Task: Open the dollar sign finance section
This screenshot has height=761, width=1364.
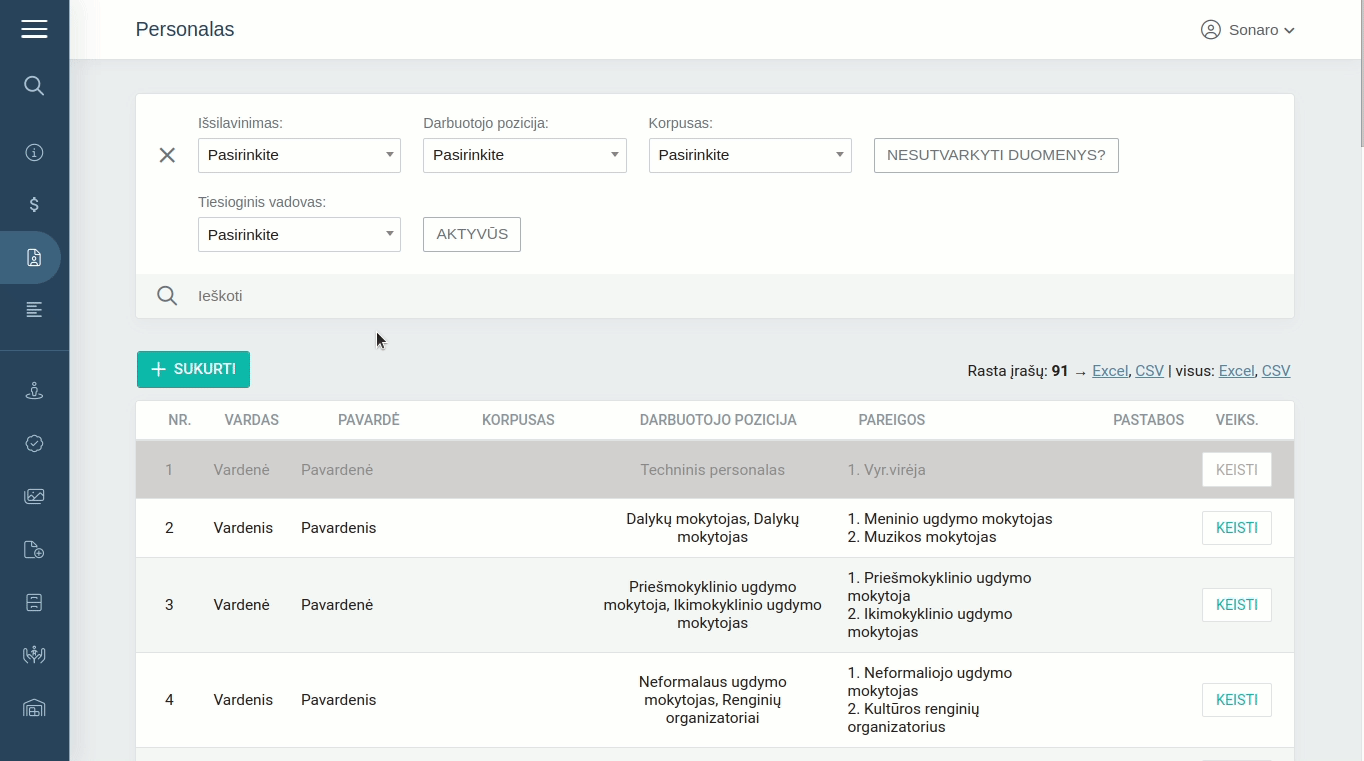Action: 34,205
